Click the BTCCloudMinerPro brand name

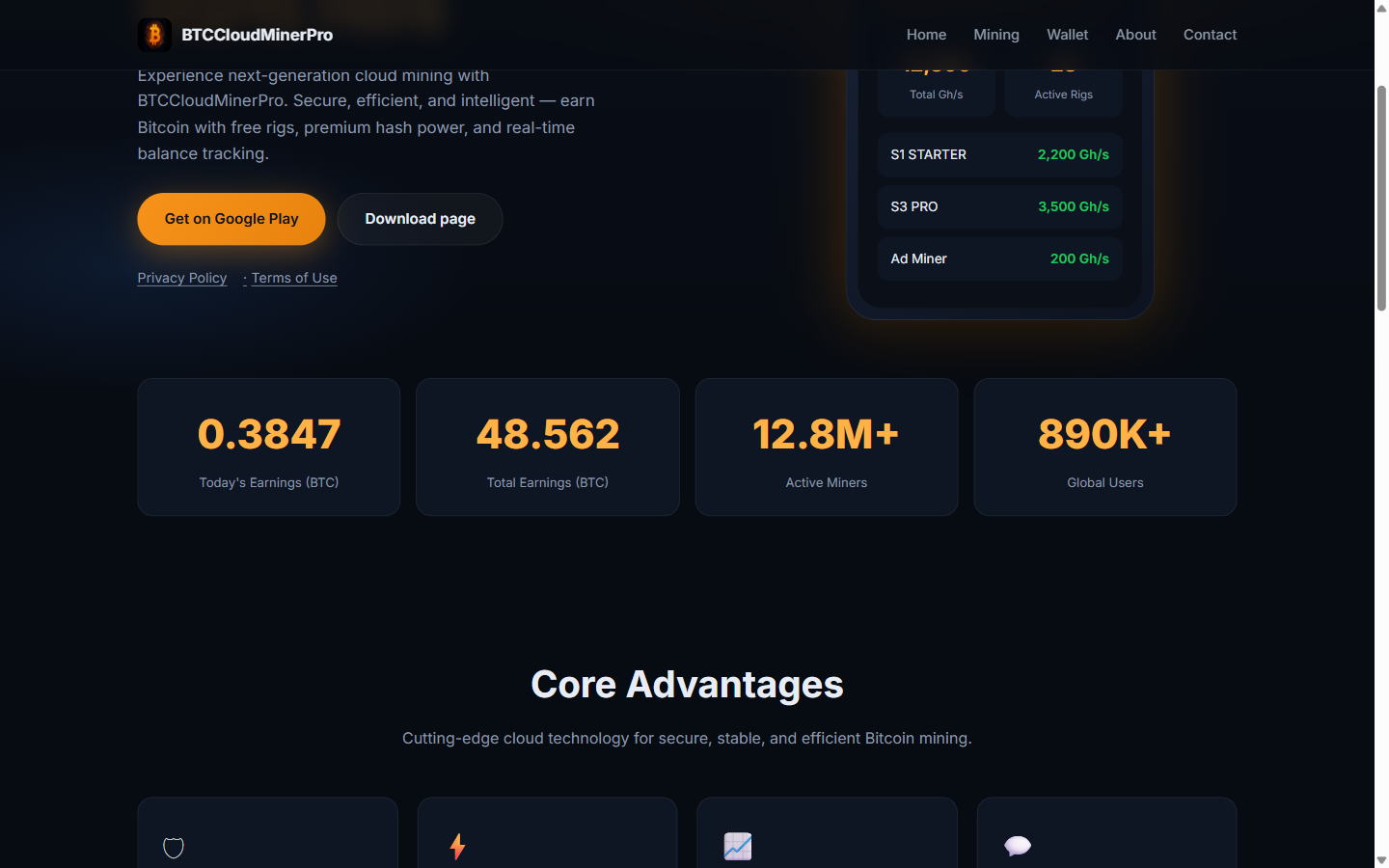pos(257,35)
